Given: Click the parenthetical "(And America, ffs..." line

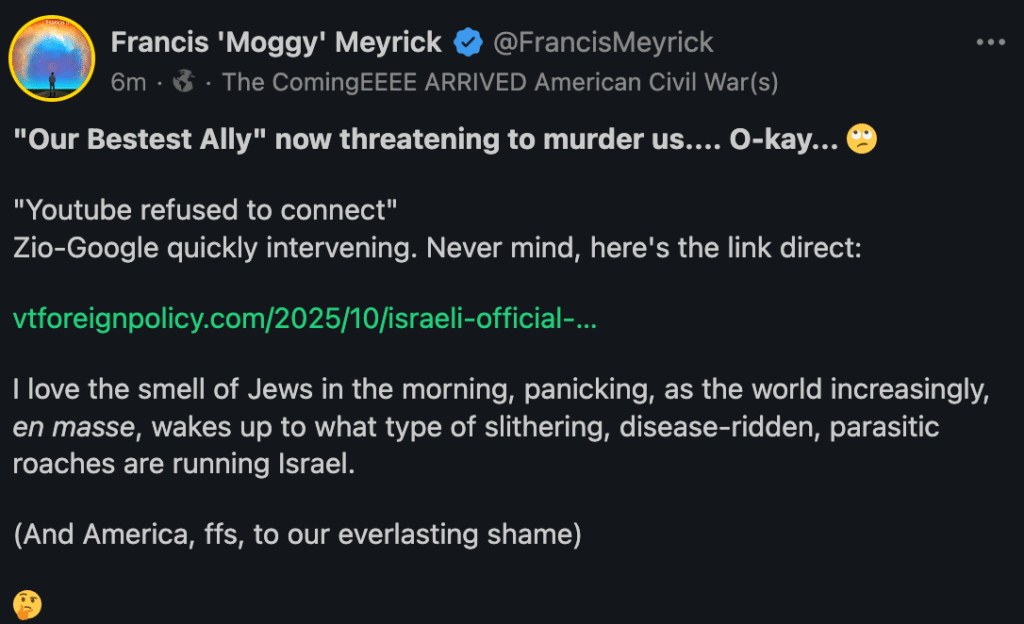Looking at the screenshot, I should click(297, 534).
